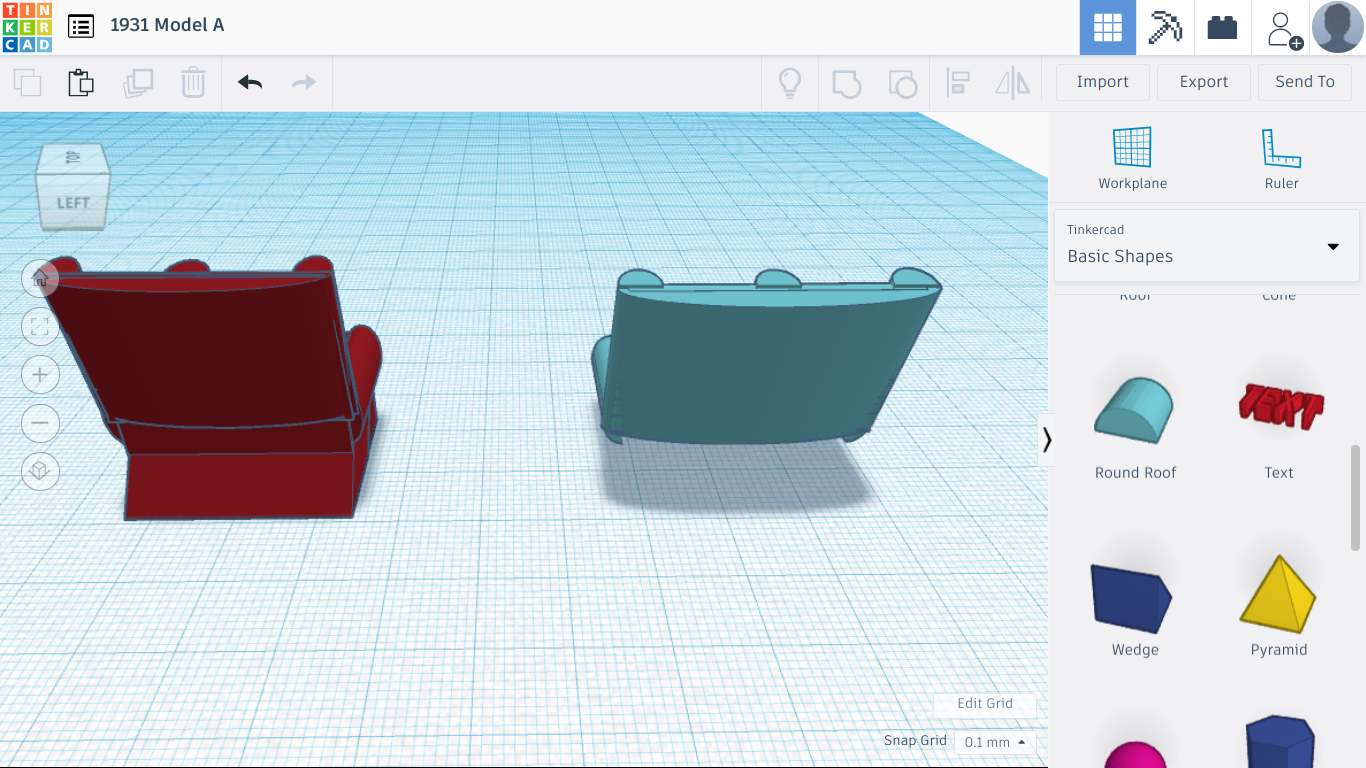The height and width of the screenshot is (768, 1366).
Task: Click the Paste clipboard icon
Action: click(x=81, y=82)
